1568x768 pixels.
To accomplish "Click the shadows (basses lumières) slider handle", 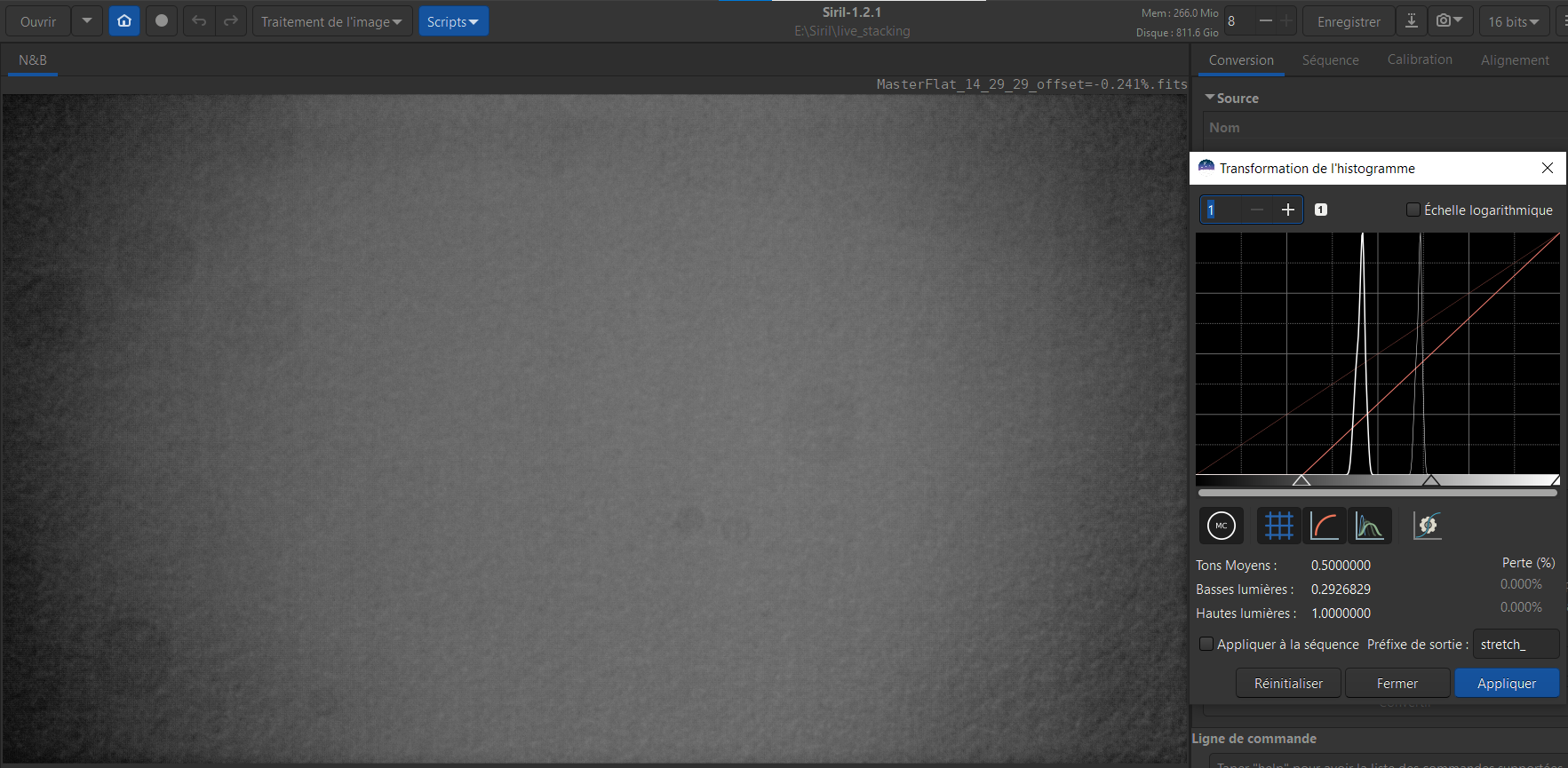I will coord(1301,480).
